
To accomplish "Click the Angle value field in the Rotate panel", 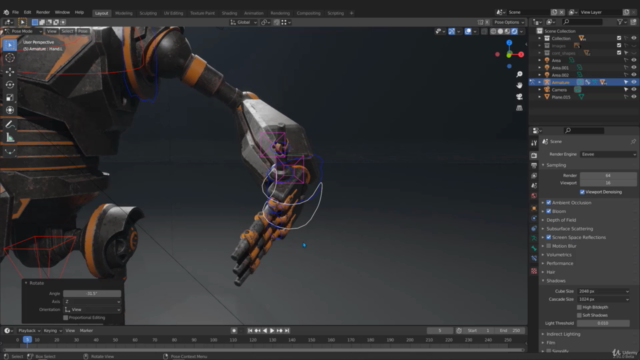I will coord(92,293).
